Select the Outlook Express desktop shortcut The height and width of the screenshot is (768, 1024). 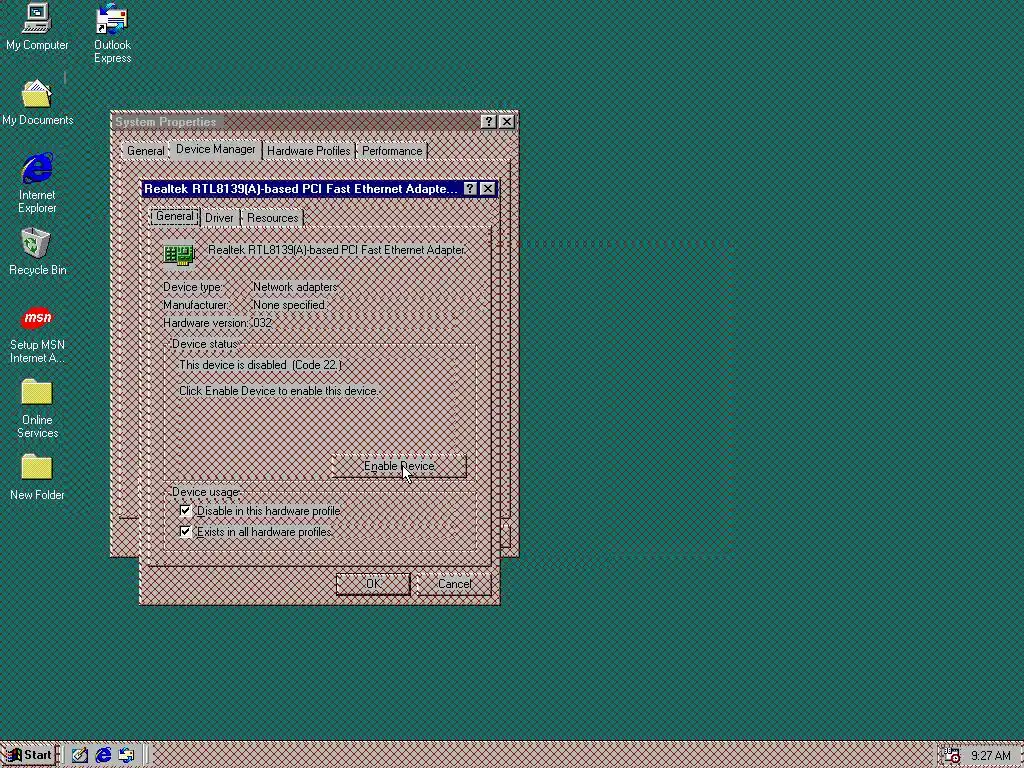point(112,33)
